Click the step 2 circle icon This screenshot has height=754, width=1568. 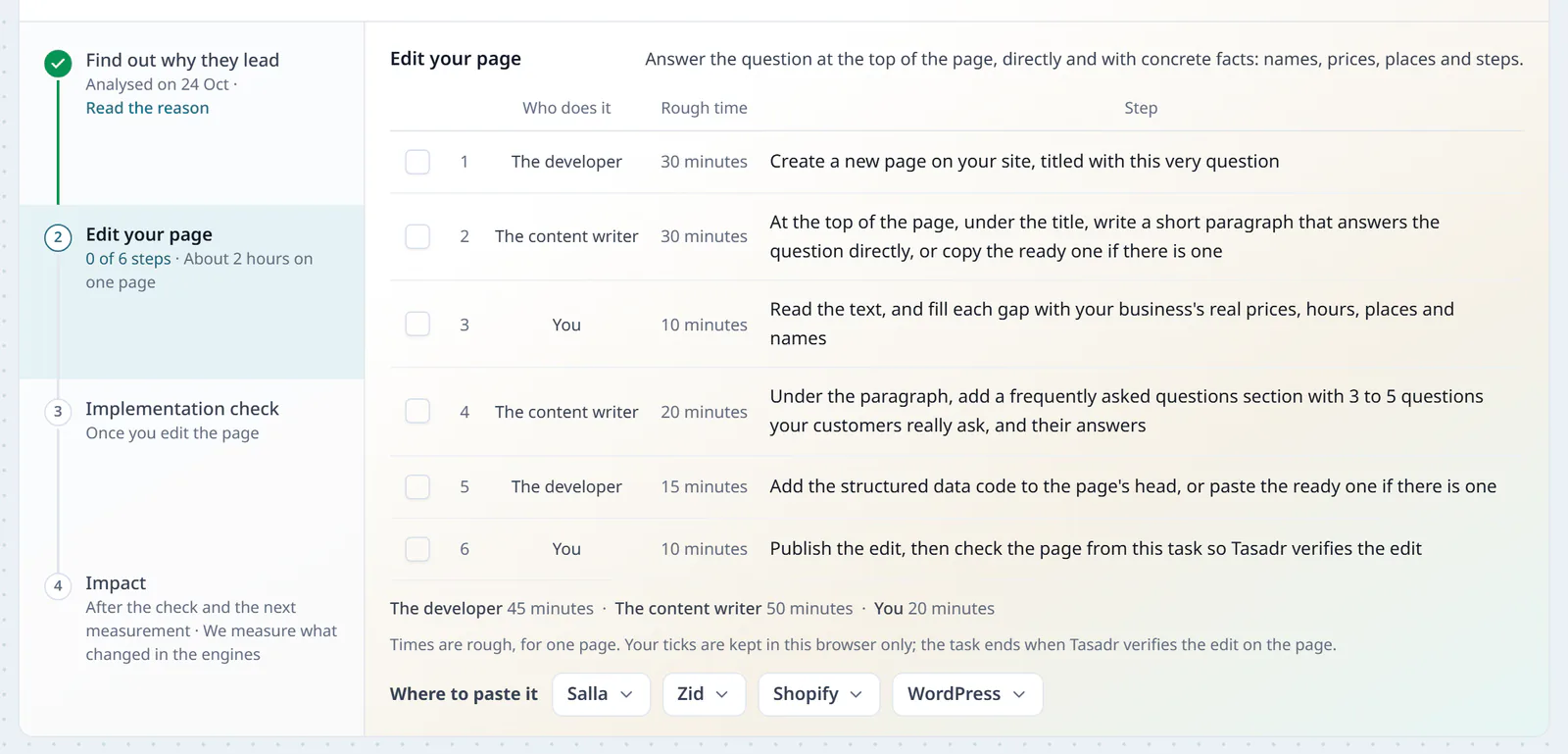(x=58, y=237)
